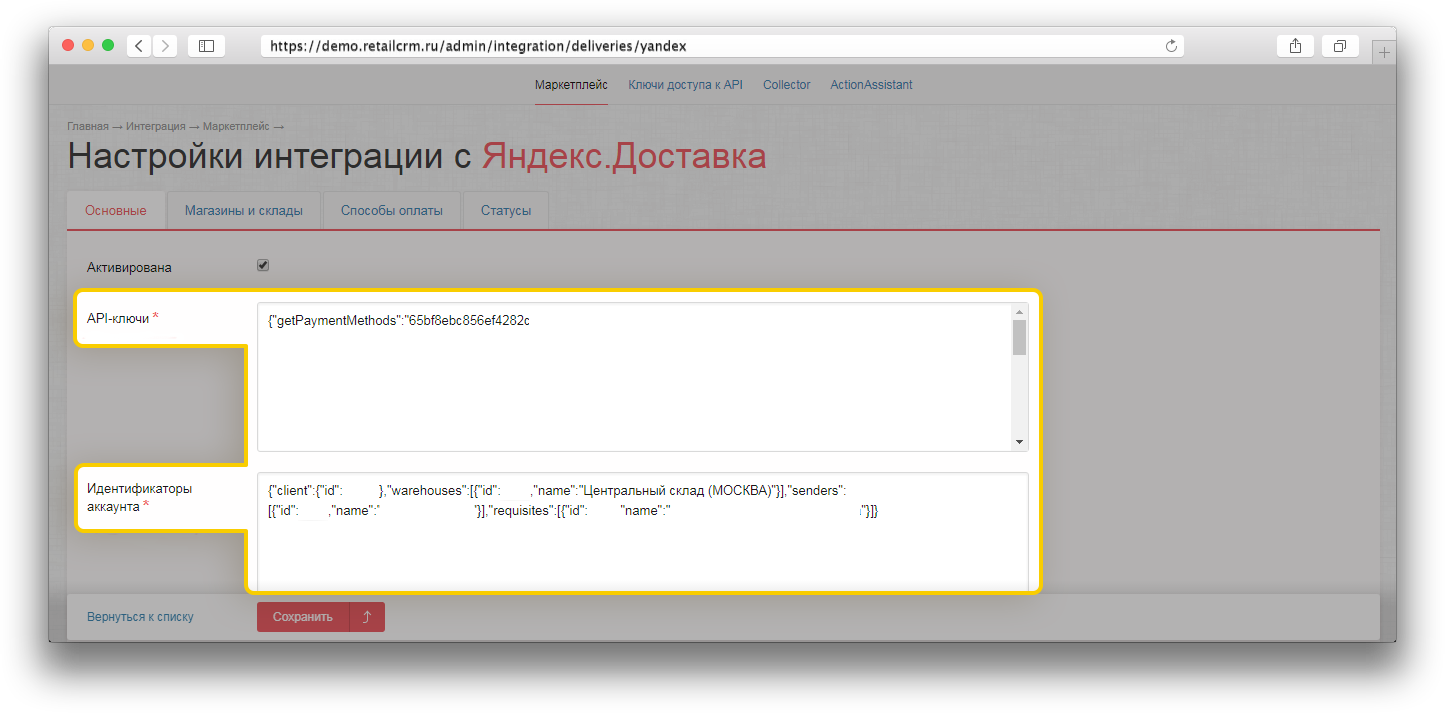Click the Вернуться к списку link

click(x=140, y=617)
